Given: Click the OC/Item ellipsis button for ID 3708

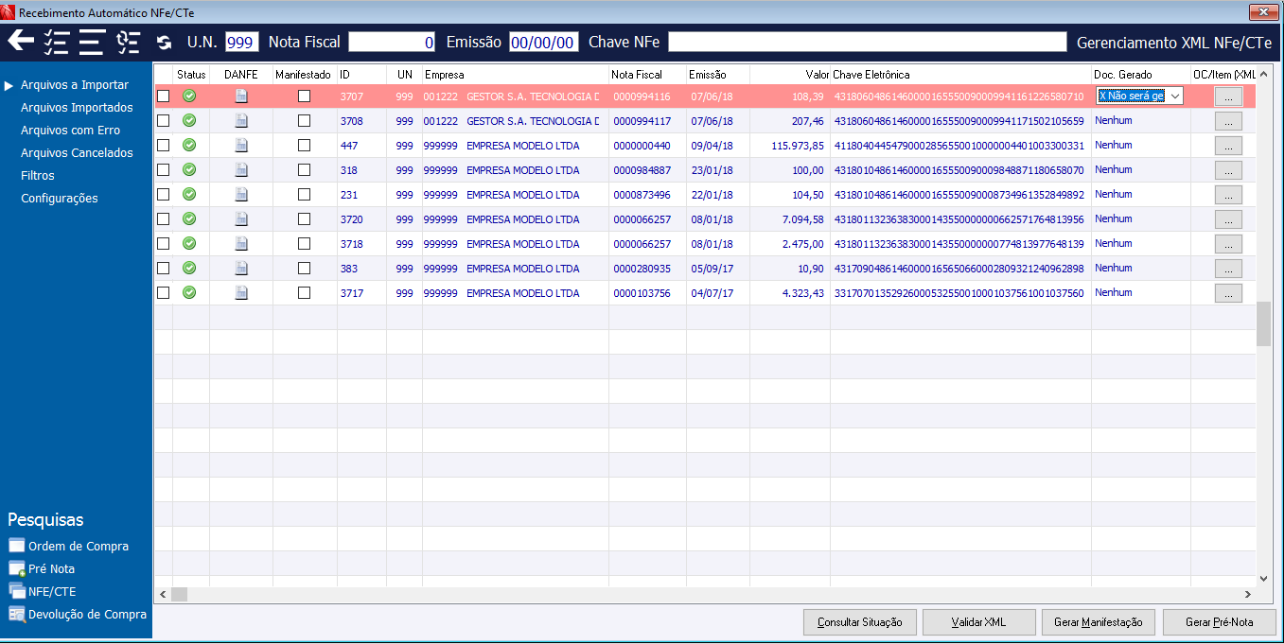Looking at the screenshot, I should click(x=1228, y=121).
